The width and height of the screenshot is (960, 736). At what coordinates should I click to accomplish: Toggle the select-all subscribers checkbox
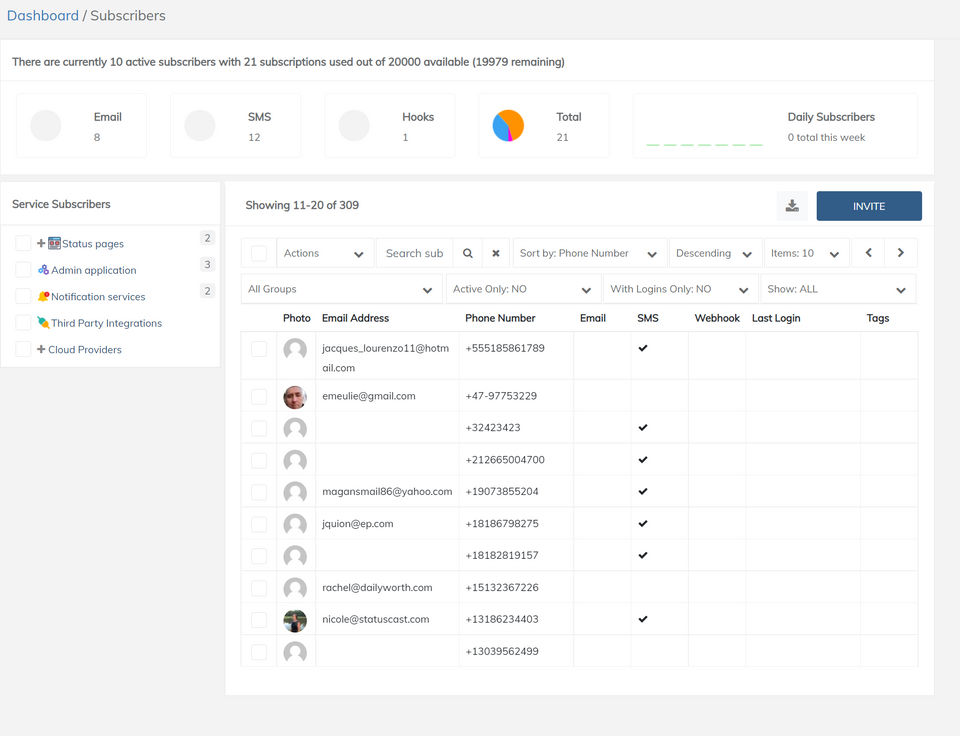tap(259, 253)
